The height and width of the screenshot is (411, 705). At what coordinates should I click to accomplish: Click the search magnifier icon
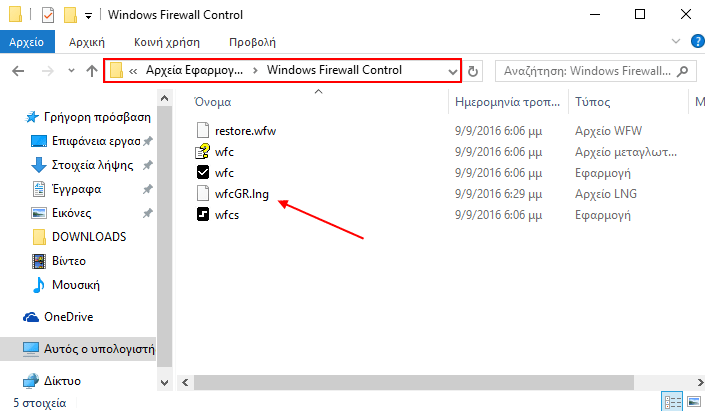pos(683,71)
